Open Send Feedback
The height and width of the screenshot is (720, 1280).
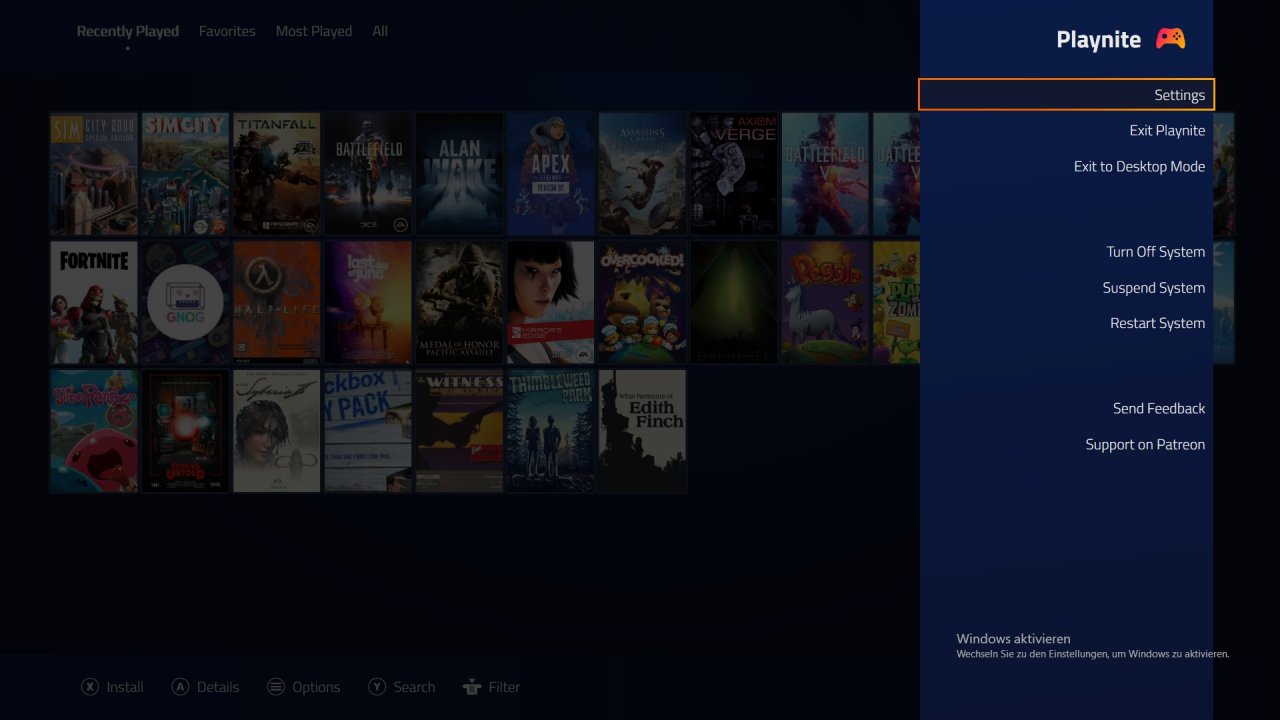1159,409
